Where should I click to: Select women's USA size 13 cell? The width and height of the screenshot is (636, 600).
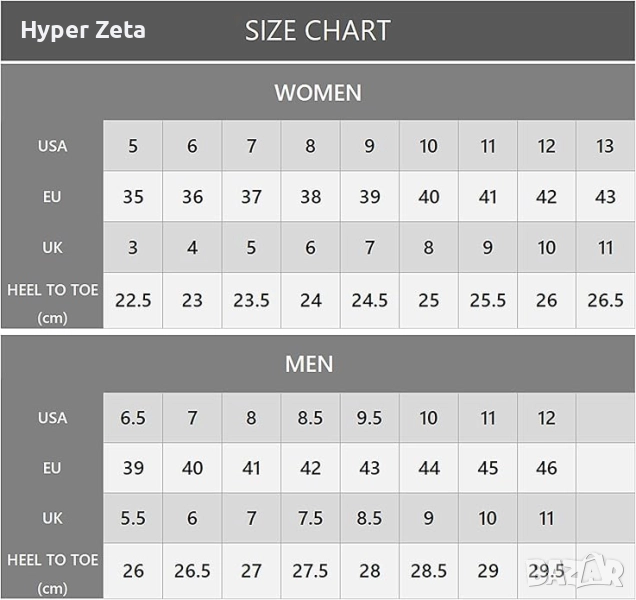605,146
